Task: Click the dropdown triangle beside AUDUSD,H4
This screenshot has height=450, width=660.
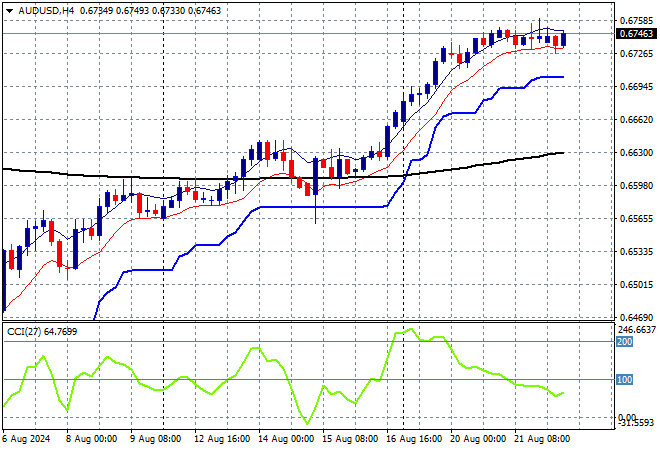Action: [x=8, y=10]
